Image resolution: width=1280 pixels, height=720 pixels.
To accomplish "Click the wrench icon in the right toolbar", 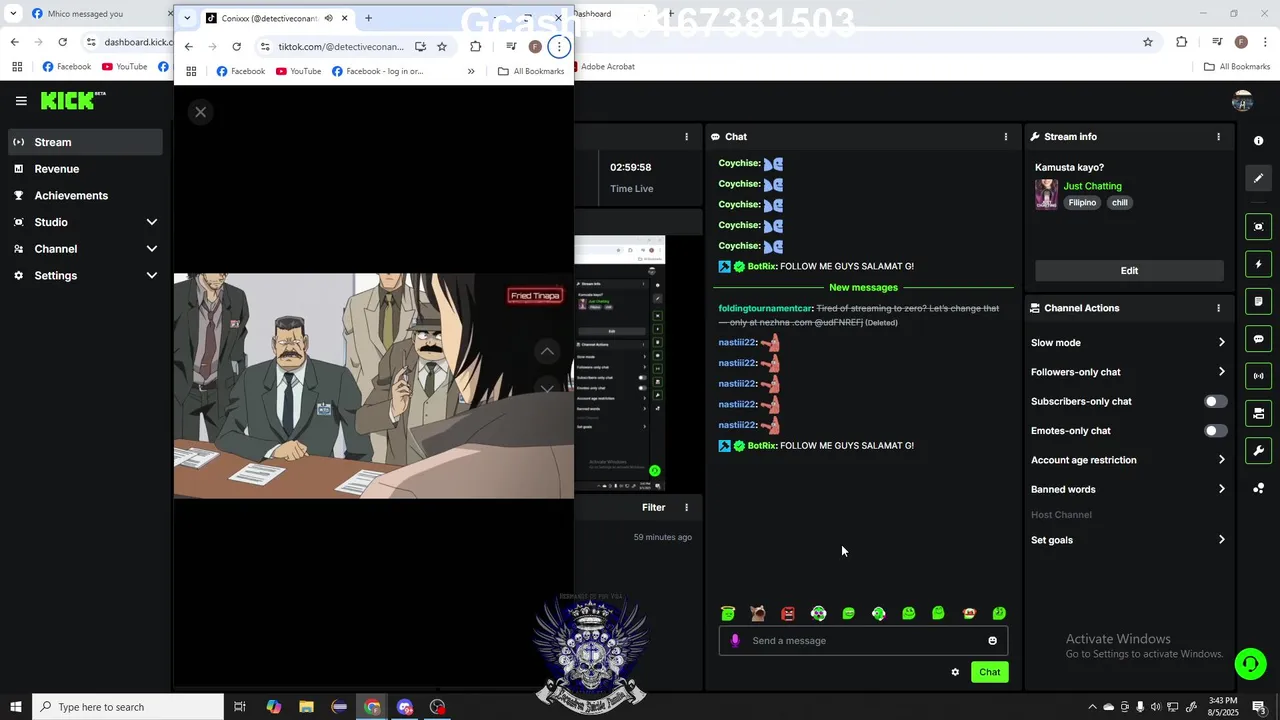I will (x=1258, y=451).
